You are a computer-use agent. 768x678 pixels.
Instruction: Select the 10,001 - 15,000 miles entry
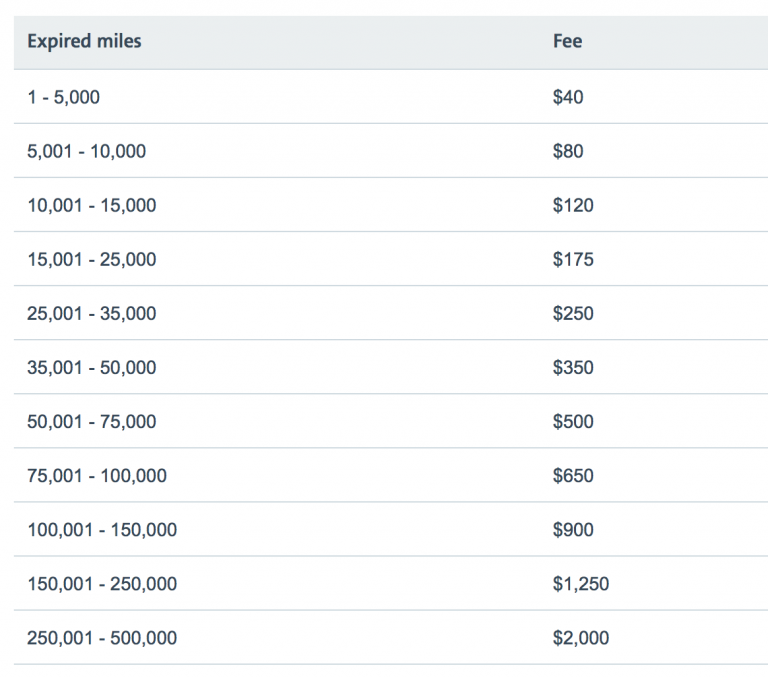(91, 206)
